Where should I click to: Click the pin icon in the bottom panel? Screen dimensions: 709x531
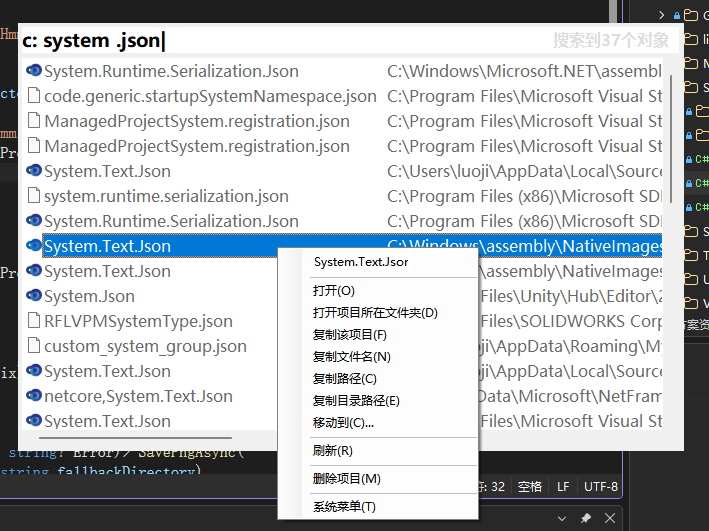point(586,518)
